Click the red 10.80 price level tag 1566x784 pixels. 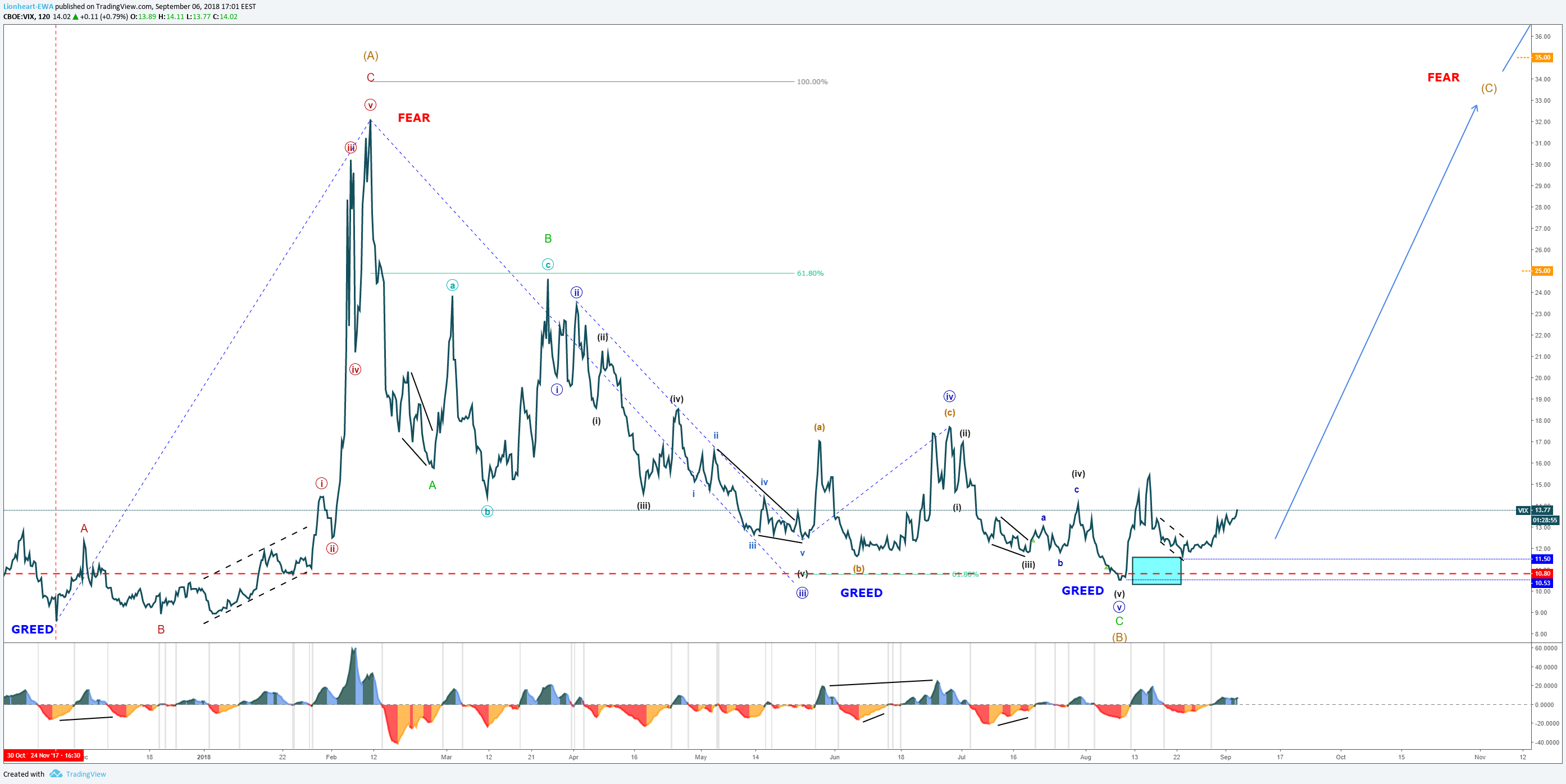(x=1542, y=573)
